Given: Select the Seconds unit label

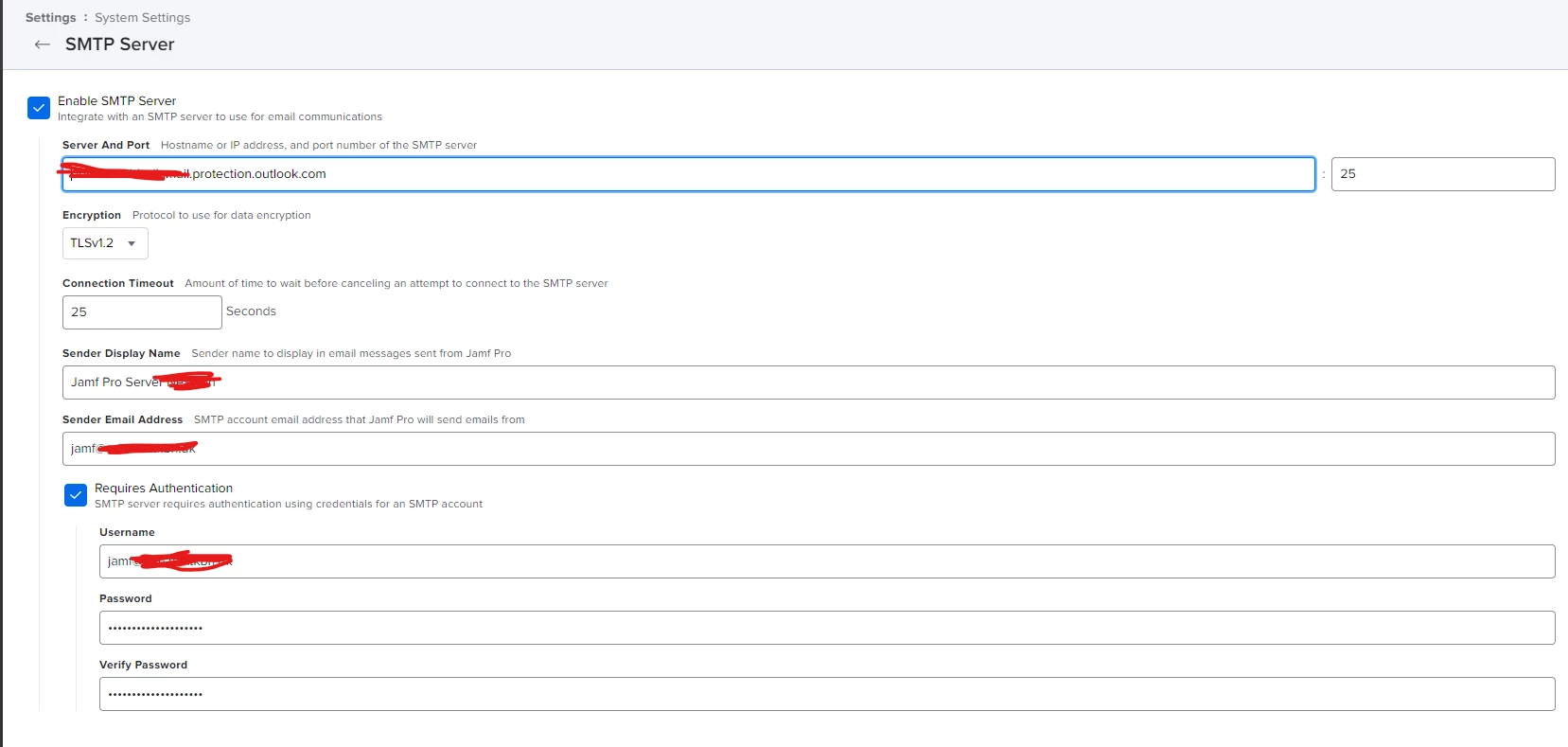Looking at the screenshot, I should 251,311.
